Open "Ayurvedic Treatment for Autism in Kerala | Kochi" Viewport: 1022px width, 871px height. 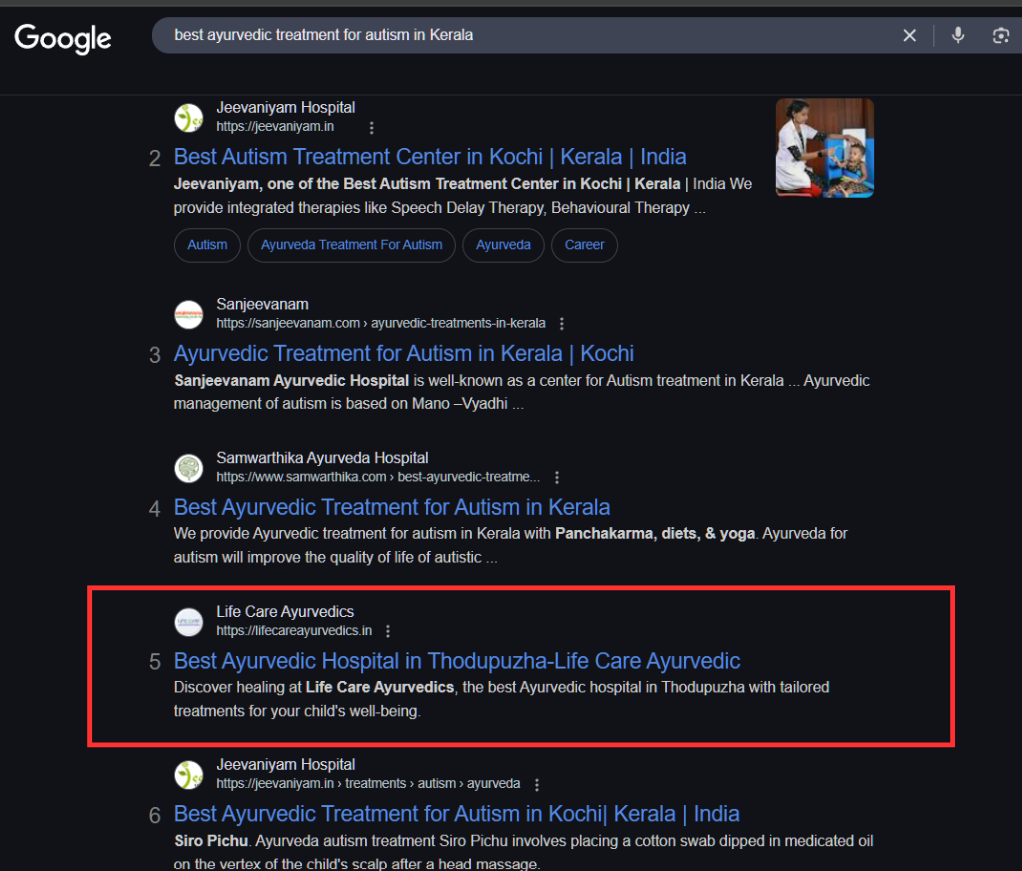pyautogui.click(x=403, y=353)
